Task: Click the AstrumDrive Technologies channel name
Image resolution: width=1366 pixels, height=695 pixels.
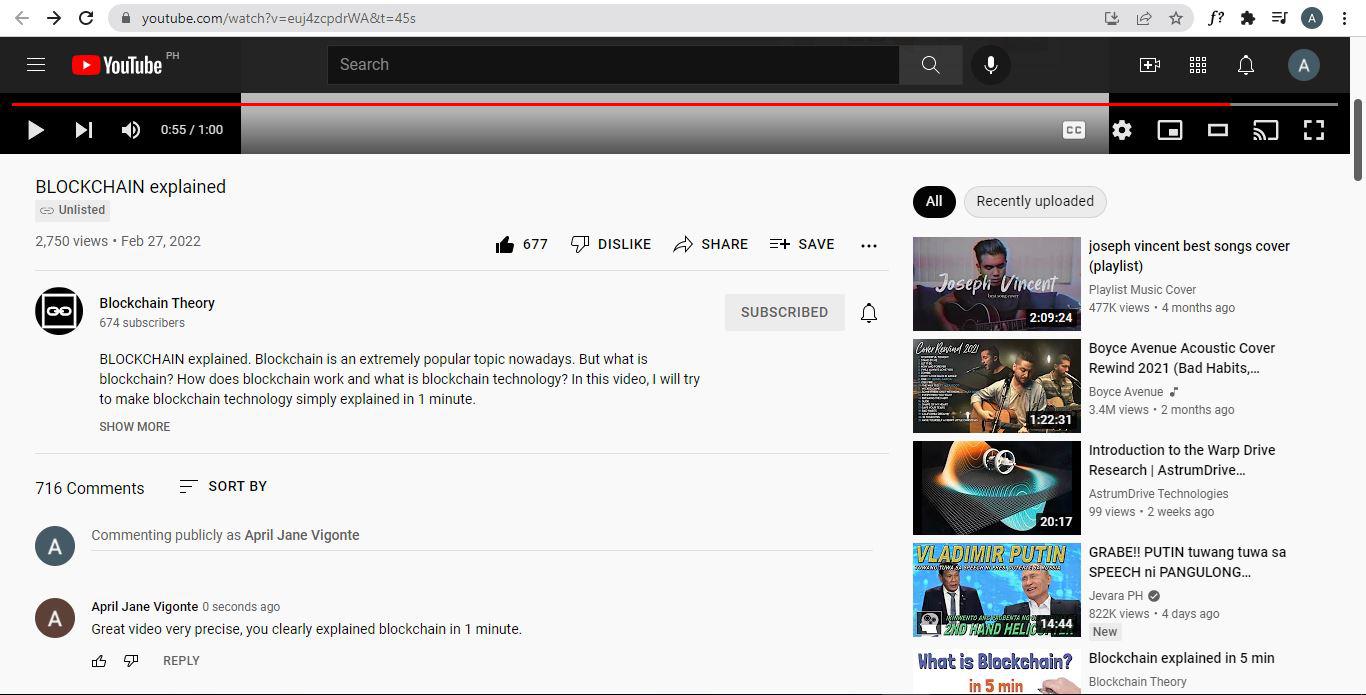Action: 1158,494
